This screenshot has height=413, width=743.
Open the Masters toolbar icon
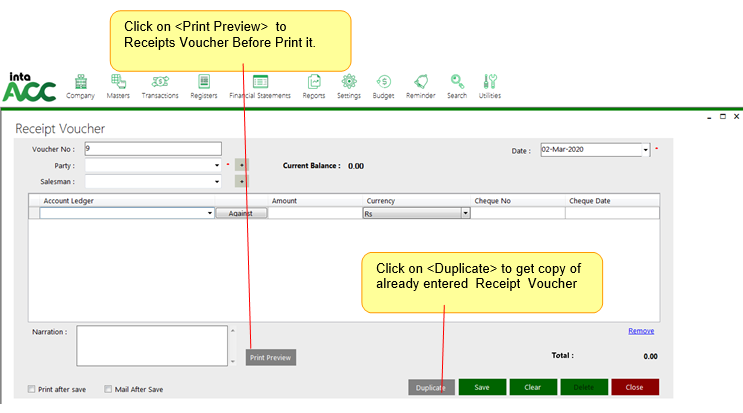coord(118,83)
